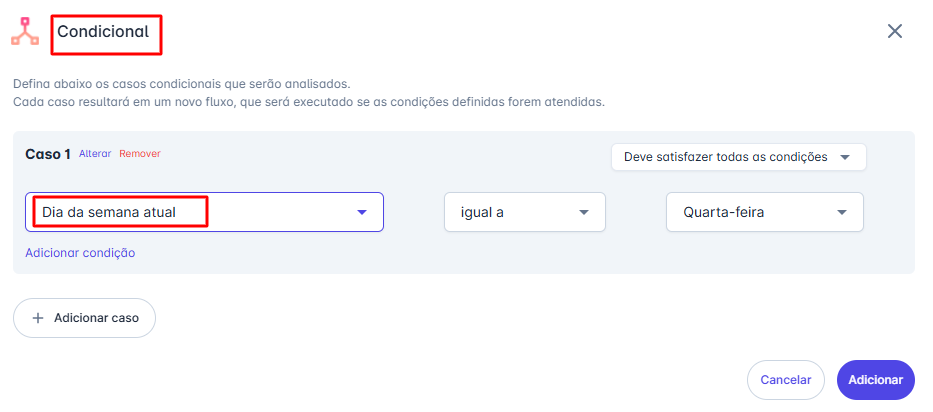
Task: Click the Condicional dialog title
Action: pos(103,32)
